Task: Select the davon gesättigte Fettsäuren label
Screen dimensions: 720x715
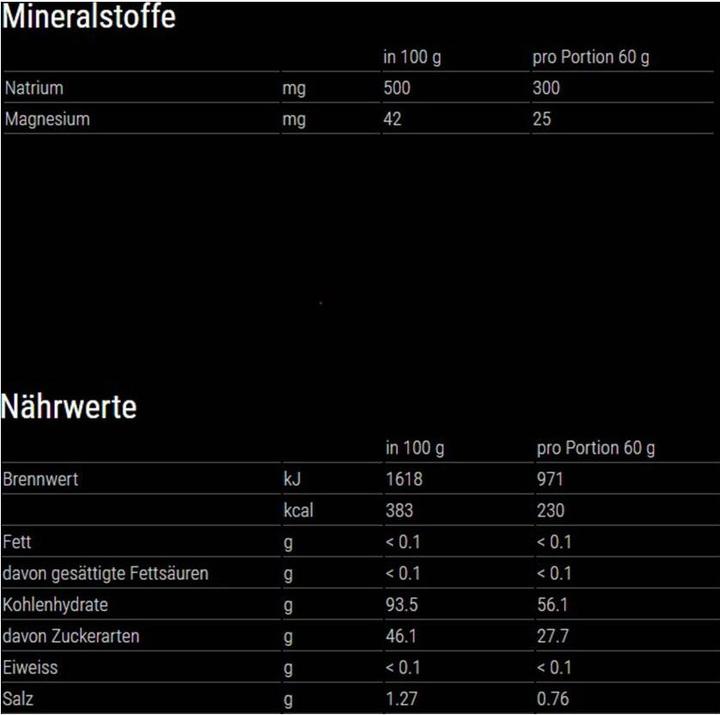Action: pyautogui.click(x=106, y=574)
